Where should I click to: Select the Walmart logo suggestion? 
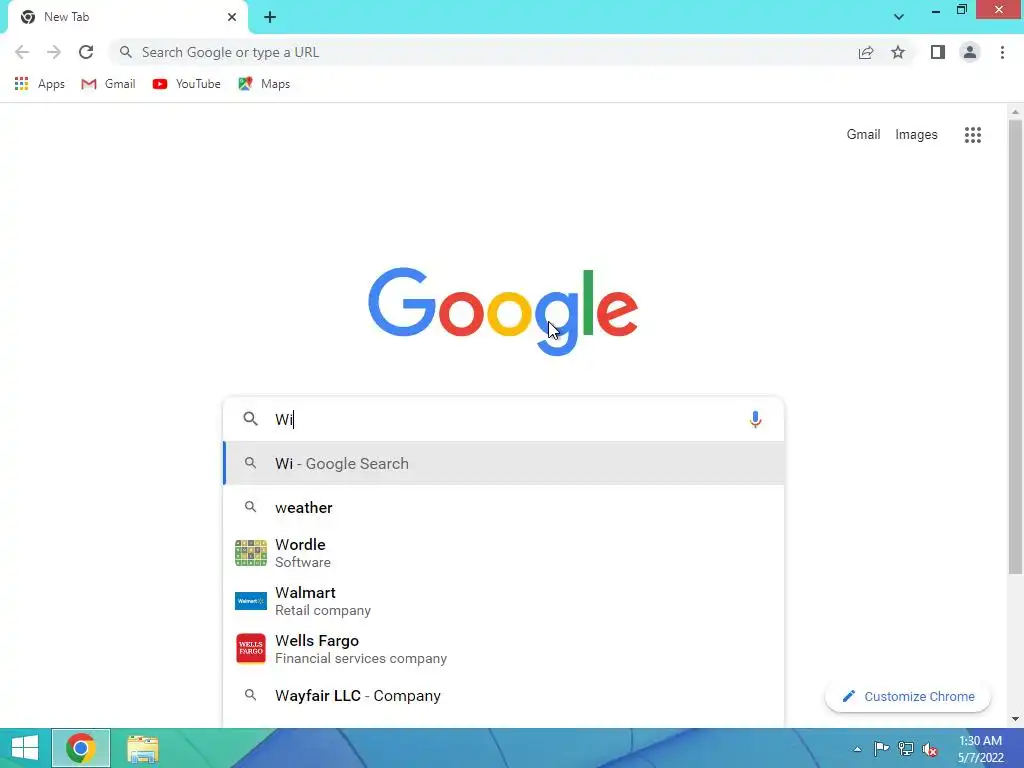coord(251,601)
